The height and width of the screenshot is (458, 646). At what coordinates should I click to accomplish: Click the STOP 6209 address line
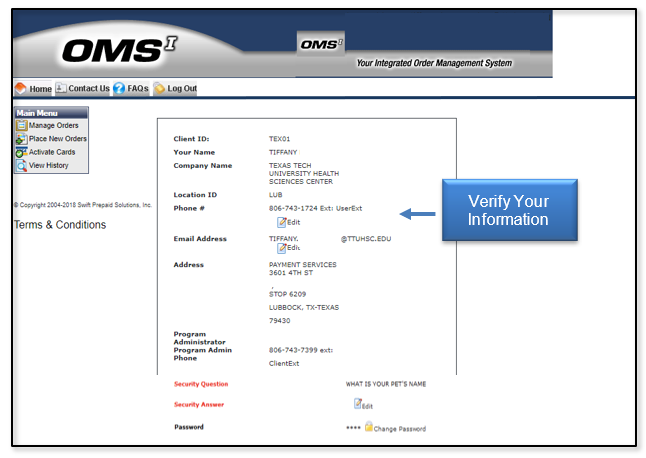pos(288,294)
